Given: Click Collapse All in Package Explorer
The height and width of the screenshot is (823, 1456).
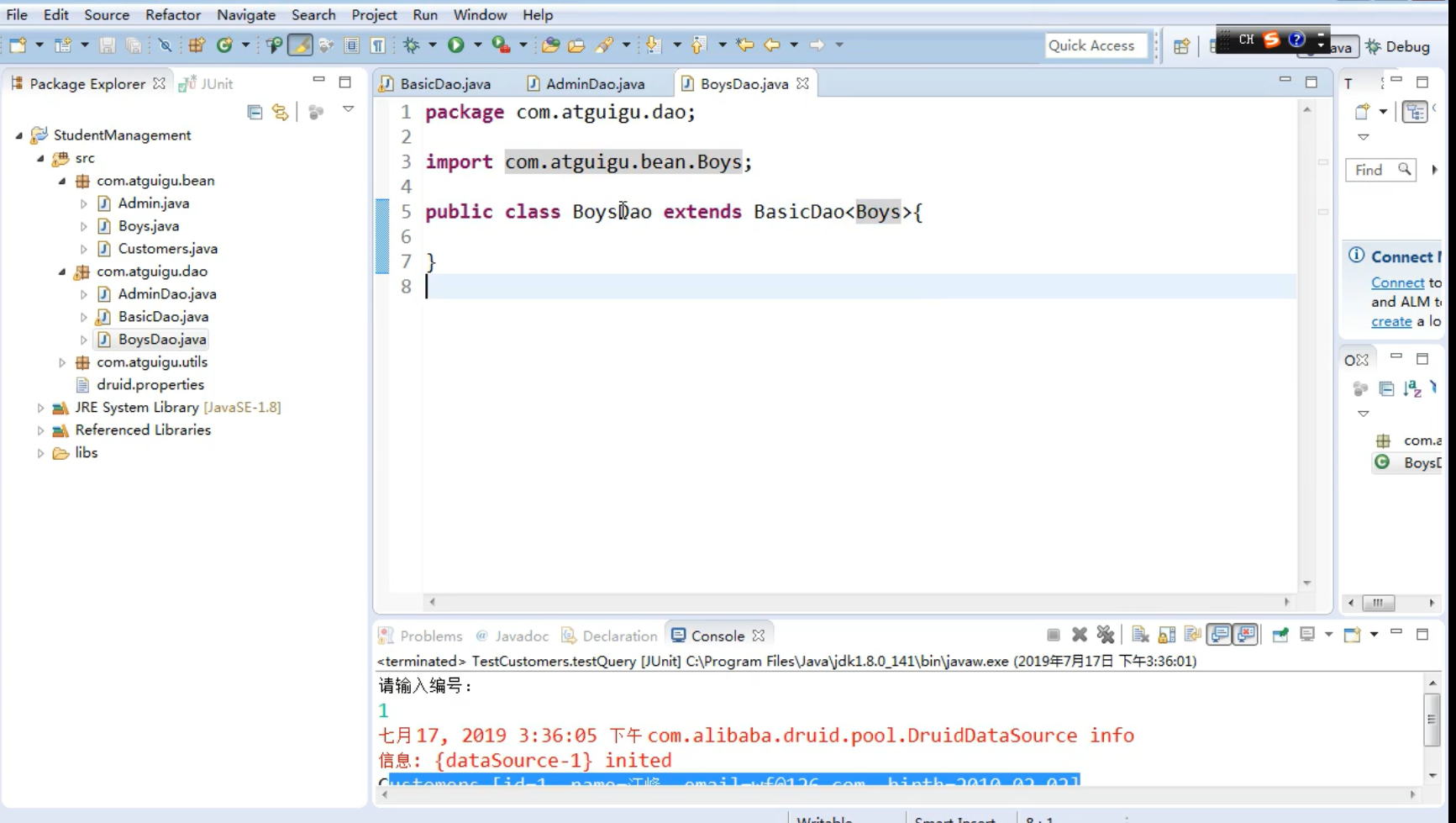Looking at the screenshot, I should click(x=255, y=112).
